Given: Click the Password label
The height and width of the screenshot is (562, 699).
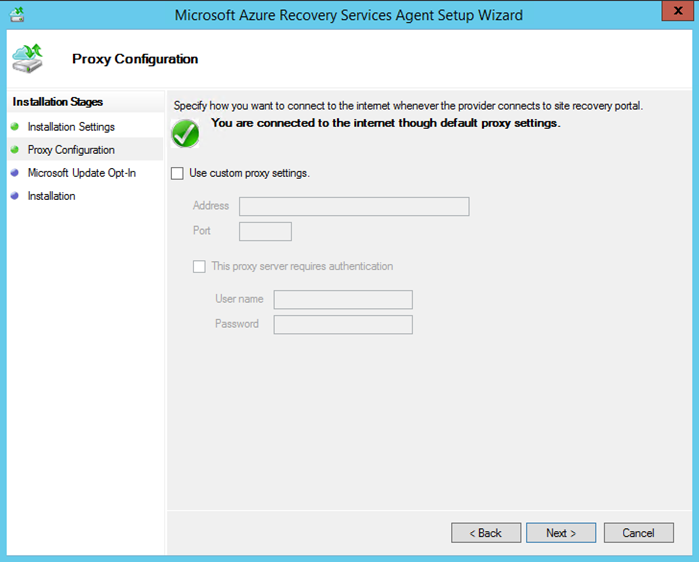Looking at the screenshot, I should point(237,324).
